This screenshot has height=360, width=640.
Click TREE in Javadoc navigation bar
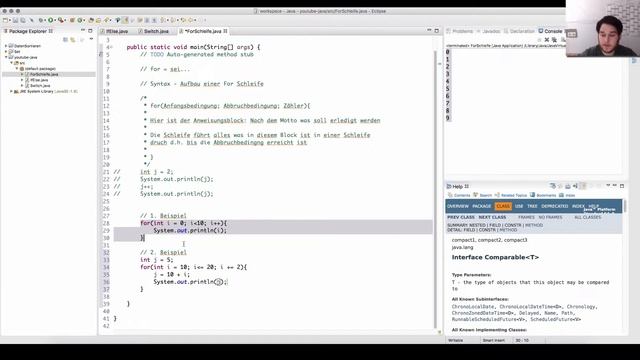click(x=532, y=207)
